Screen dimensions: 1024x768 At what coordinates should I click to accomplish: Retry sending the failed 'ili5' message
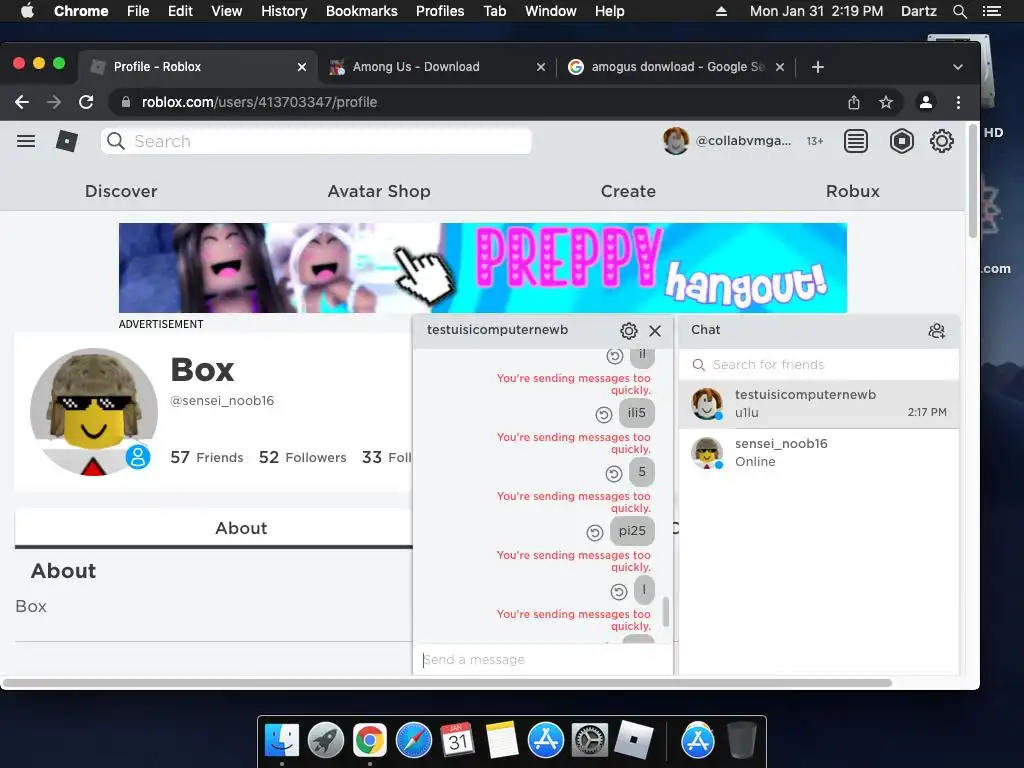click(603, 415)
